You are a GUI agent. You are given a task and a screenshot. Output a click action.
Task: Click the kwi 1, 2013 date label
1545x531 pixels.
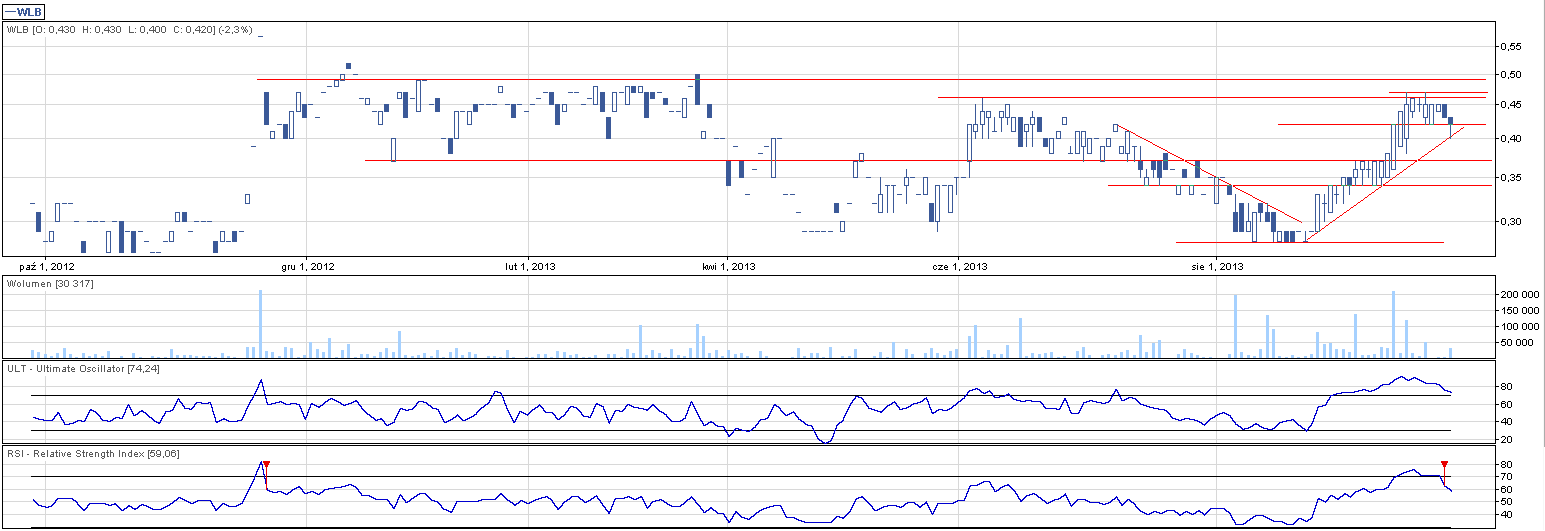click(x=727, y=266)
